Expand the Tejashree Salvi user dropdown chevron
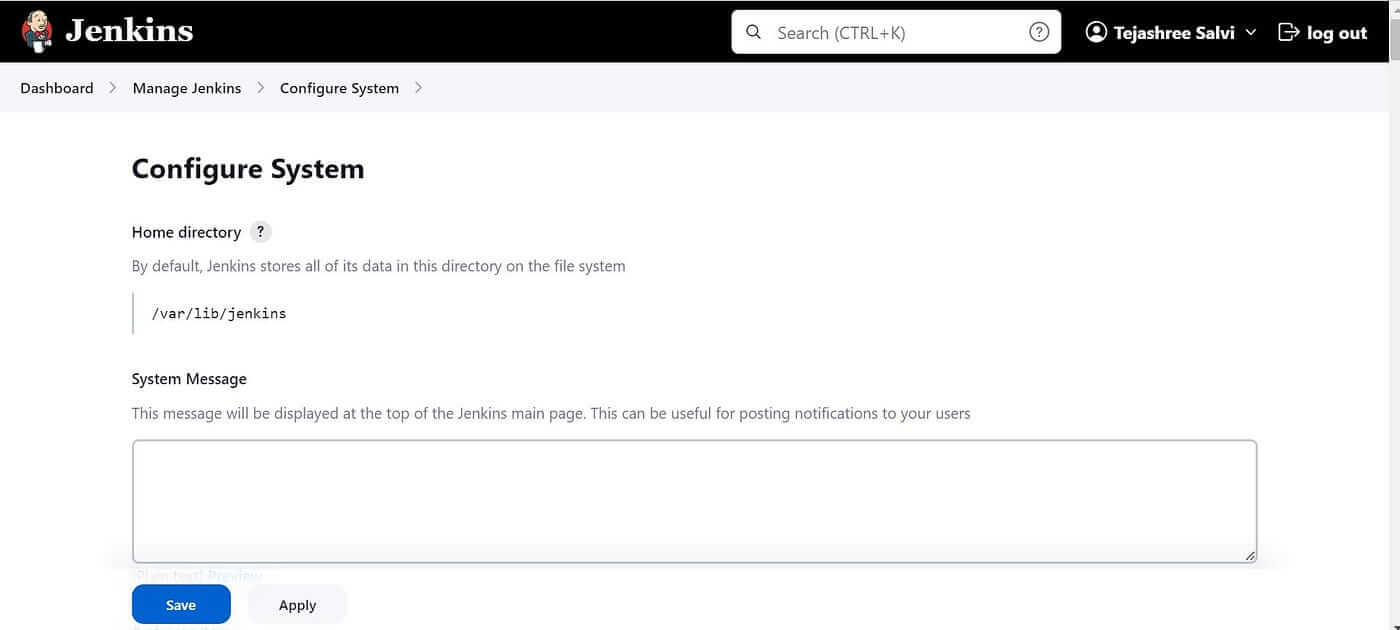Image resolution: width=1400 pixels, height=630 pixels. point(1250,33)
